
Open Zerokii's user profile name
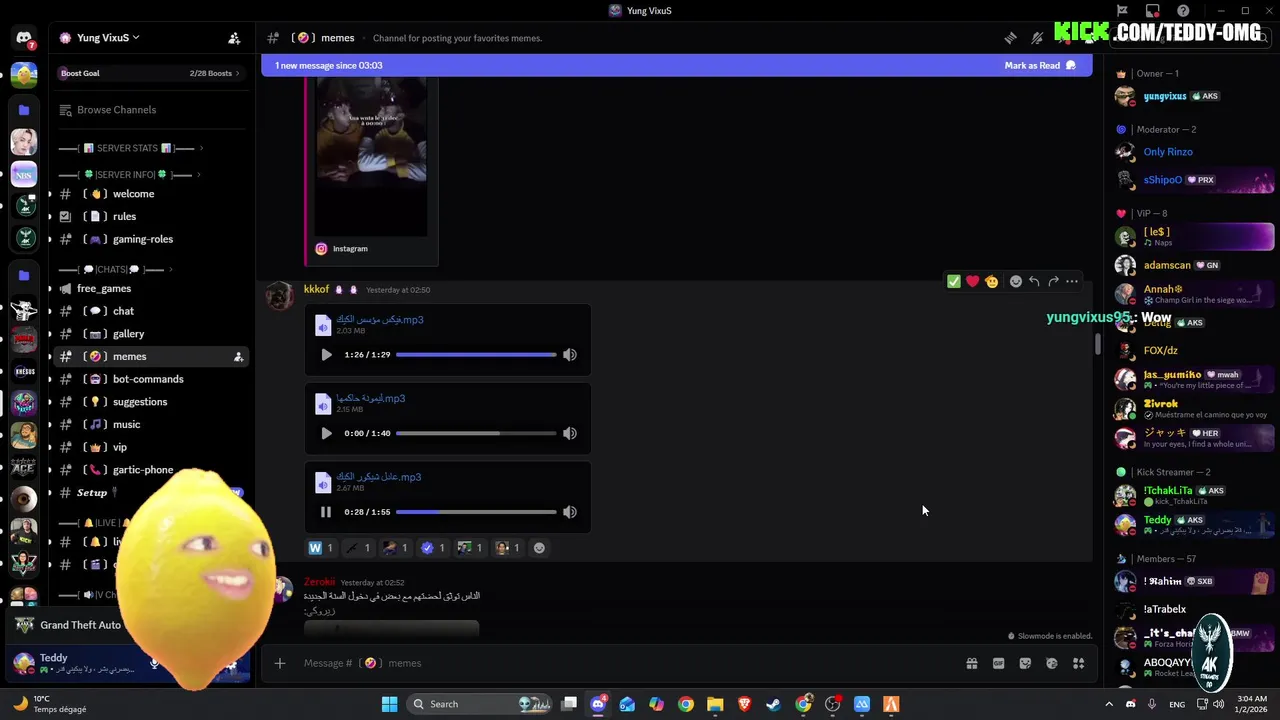320,582
